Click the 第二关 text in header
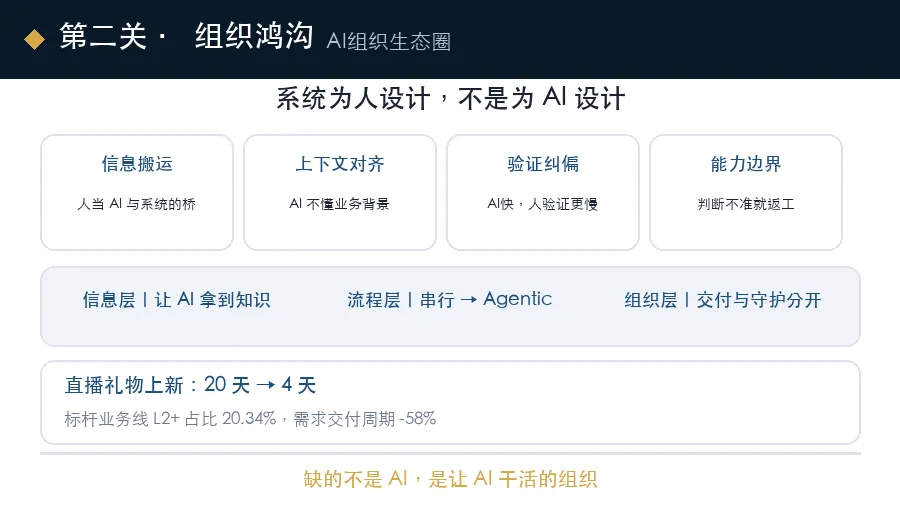The height and width of the screenshot is (520, 900). (103, 36)
